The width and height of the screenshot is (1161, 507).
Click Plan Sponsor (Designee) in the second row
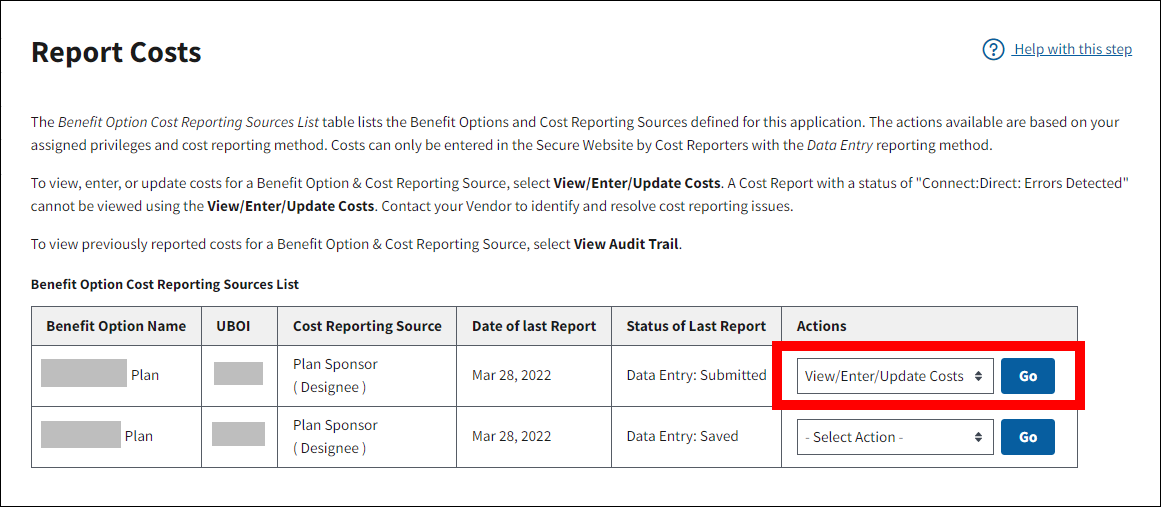[x=335, y=437]
